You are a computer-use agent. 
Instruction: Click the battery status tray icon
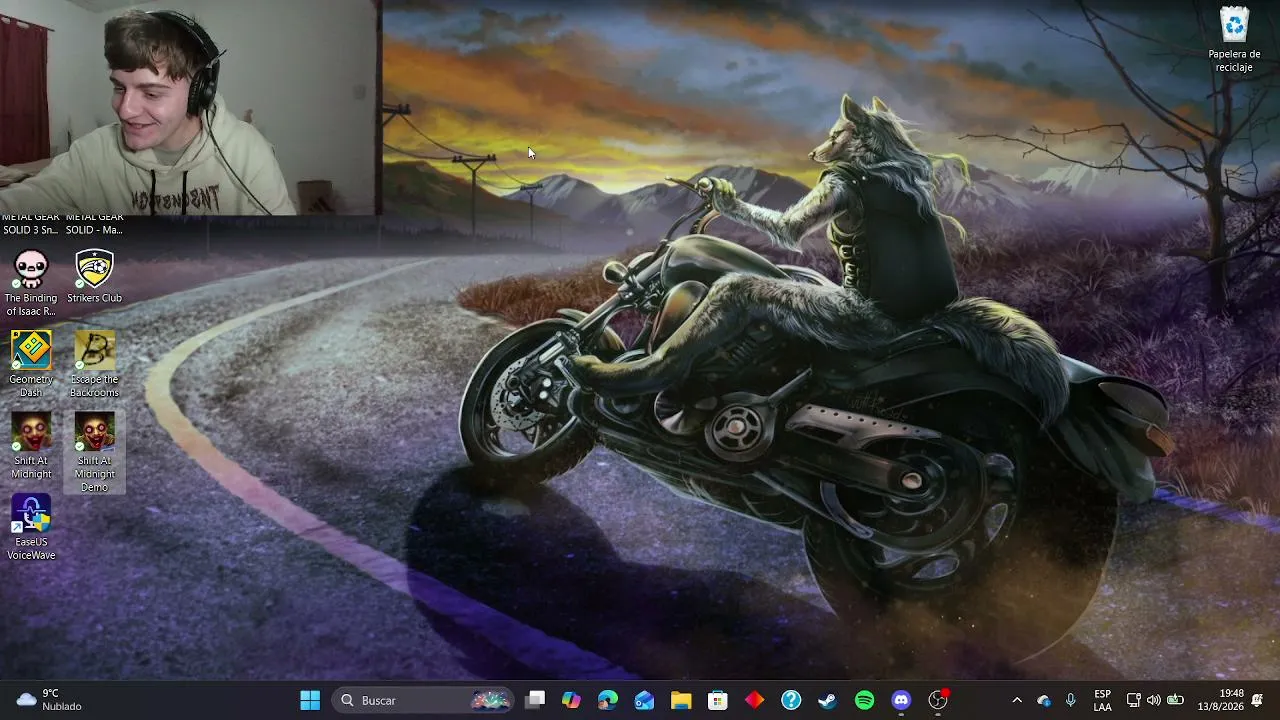(x=1176, y=700)
